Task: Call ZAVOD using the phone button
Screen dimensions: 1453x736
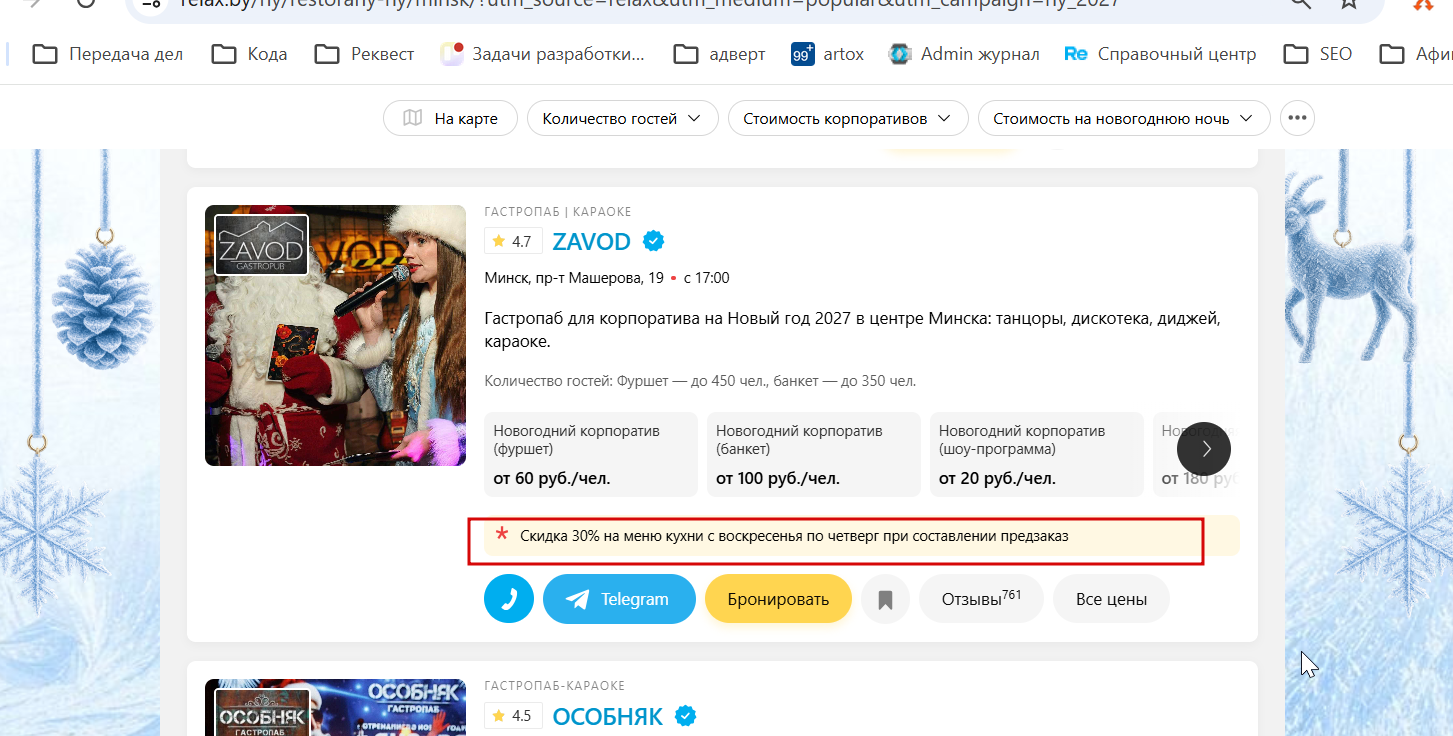Action: (x=509, y=599)
